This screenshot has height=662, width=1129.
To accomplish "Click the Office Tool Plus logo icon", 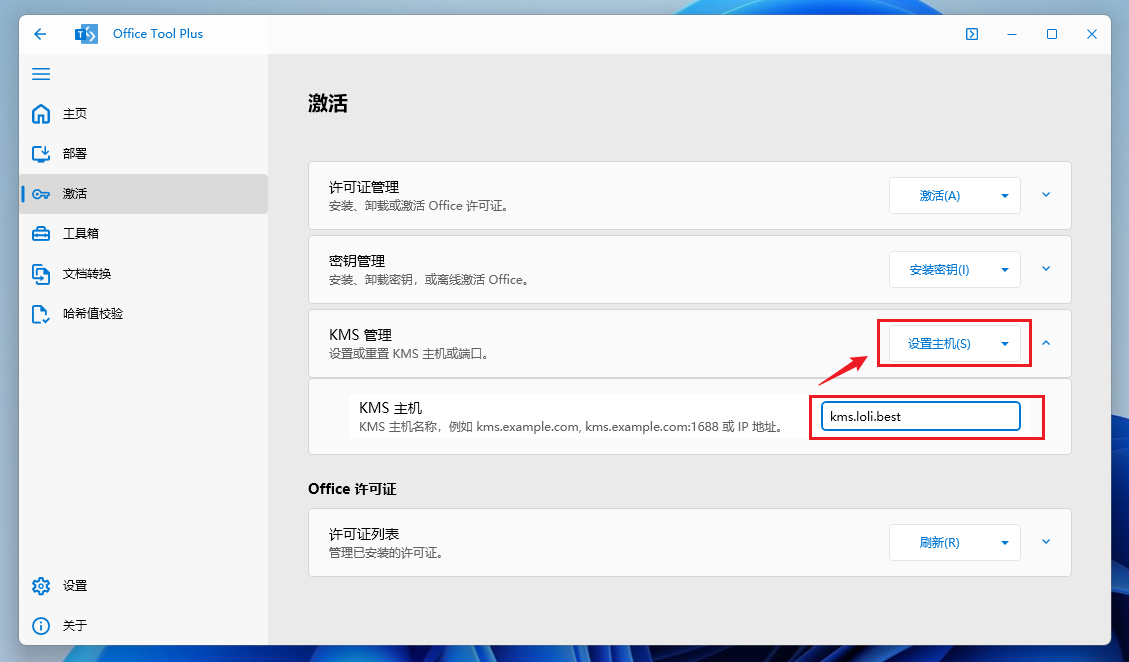I will tap(86, 34).
